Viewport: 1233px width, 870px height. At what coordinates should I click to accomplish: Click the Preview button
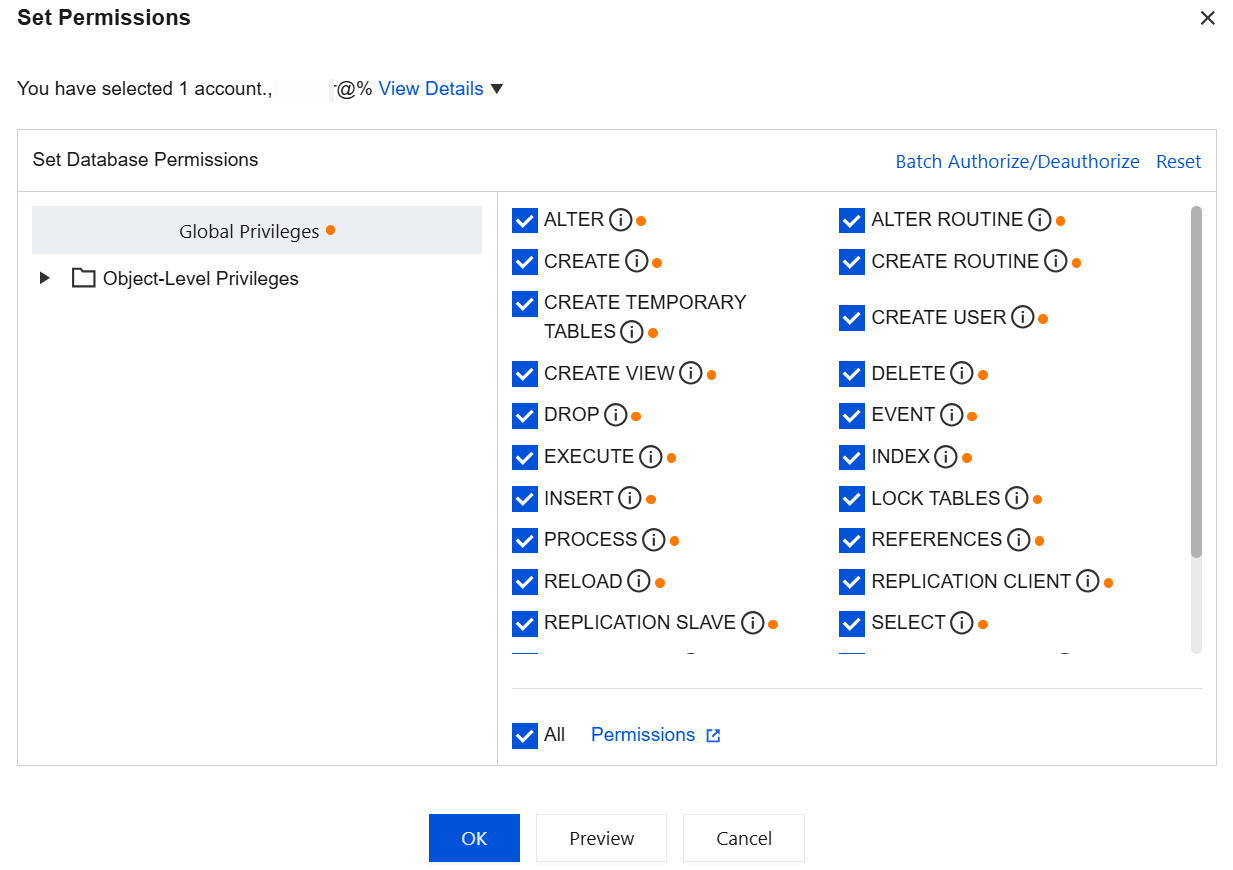click(x=601, y=838)
